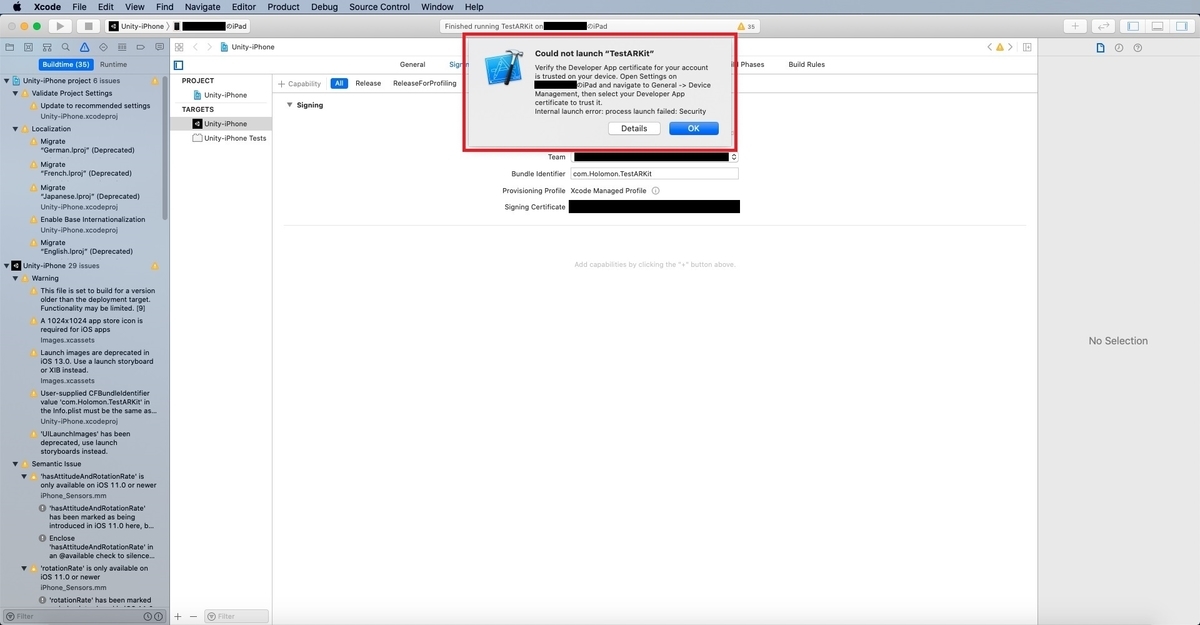Open the Source Control navigator icon

pos(28,47)
